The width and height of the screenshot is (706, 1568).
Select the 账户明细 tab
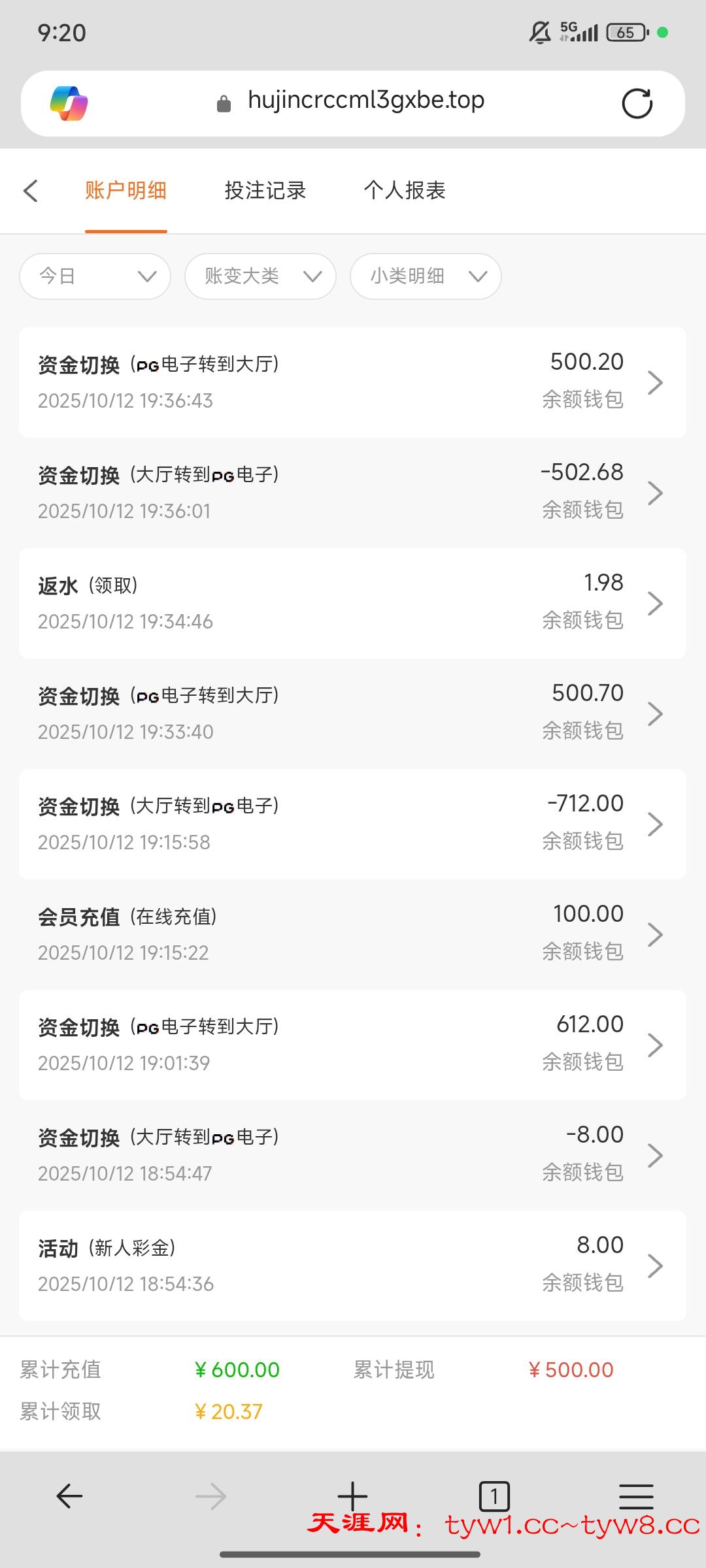coord(126,191)
